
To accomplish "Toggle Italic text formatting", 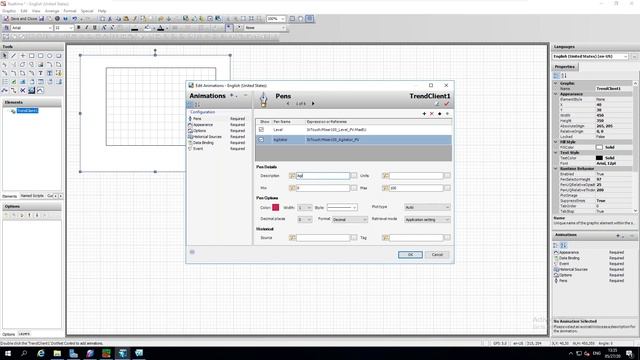I will [87, 28].
